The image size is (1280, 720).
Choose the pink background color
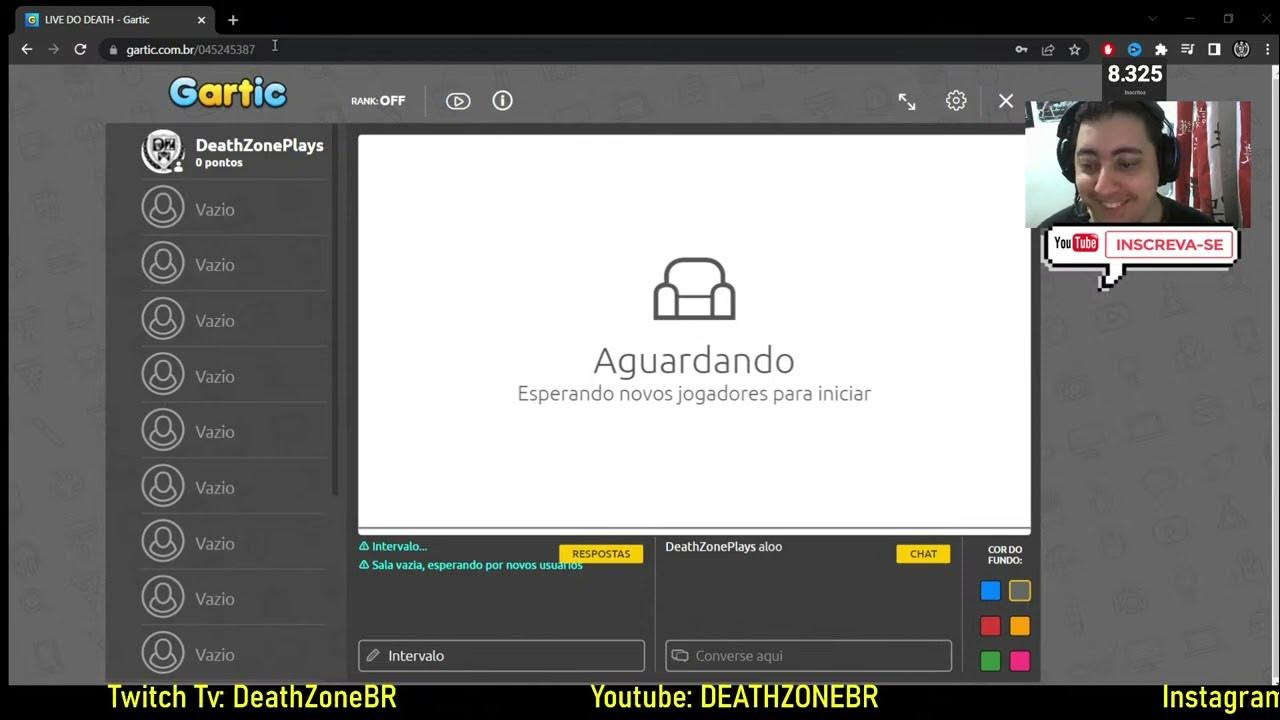pyautogui.click(x=1020, y=661)
